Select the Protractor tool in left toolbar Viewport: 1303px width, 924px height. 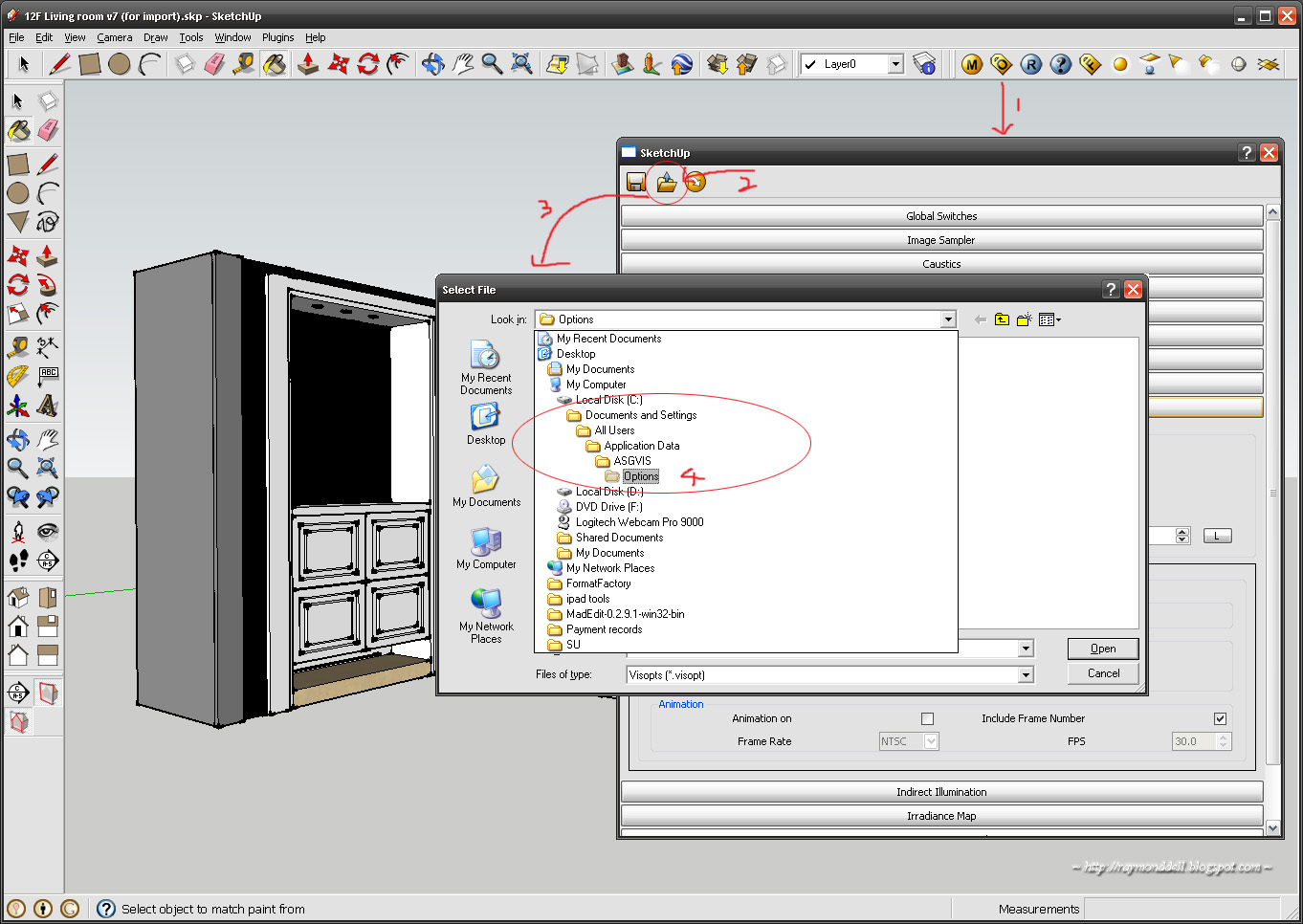[18, 377]
